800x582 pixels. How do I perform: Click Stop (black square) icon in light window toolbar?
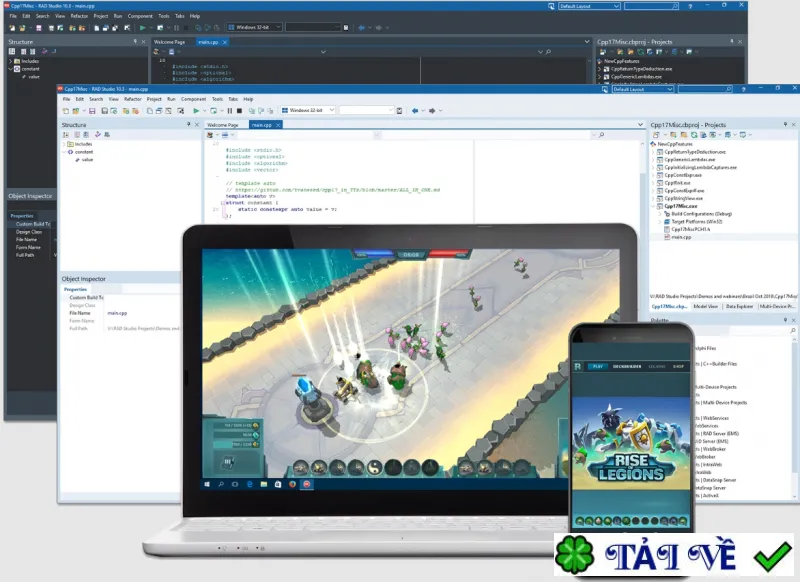pyautogui.click(x=239, y=111)
